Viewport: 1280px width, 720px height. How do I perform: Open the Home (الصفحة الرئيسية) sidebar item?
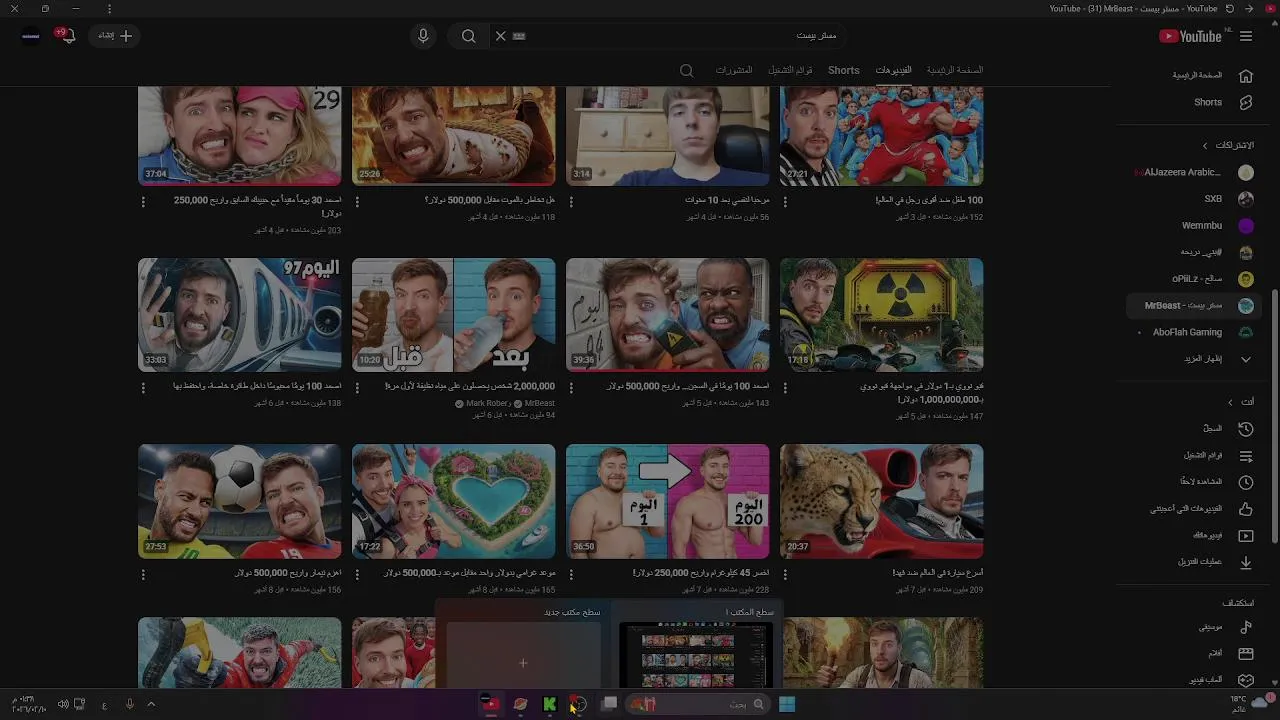1196,75
